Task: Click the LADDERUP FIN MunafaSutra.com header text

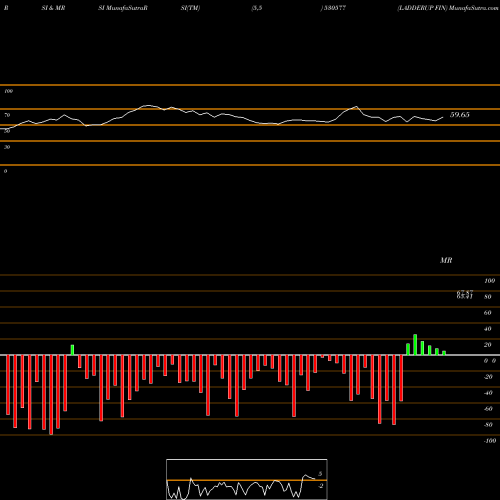Action: (x=448, y=8)
